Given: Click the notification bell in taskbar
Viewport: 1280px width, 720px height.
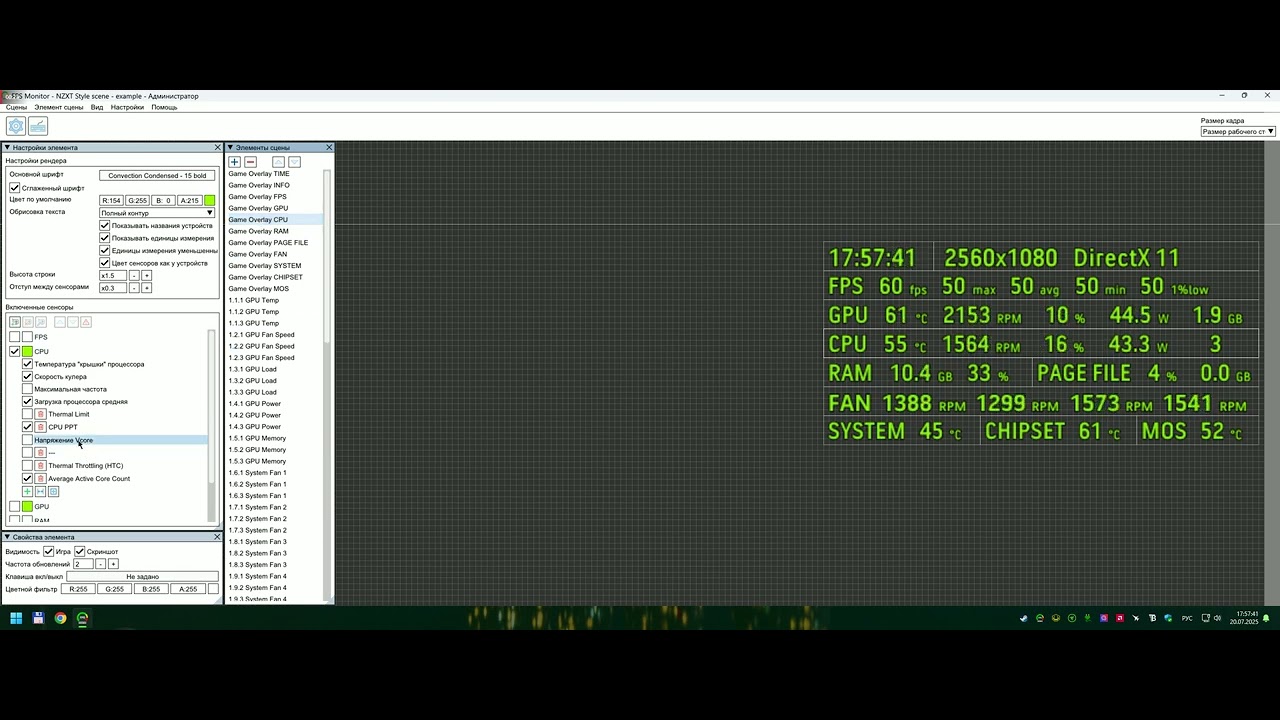Looking at the screenshot, I should [1266, 618].
